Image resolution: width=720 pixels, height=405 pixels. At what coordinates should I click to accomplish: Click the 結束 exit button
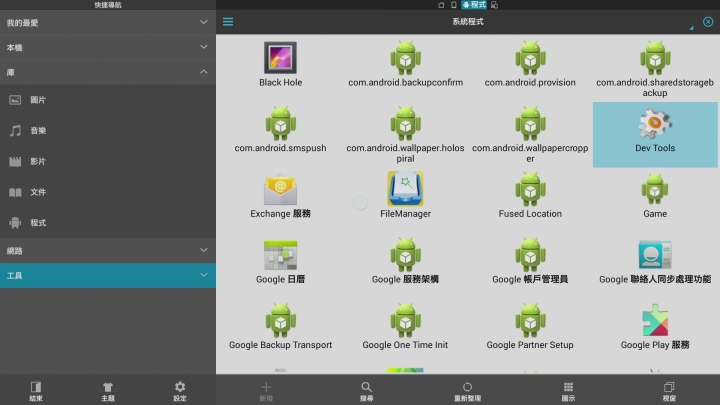(36, 391)
